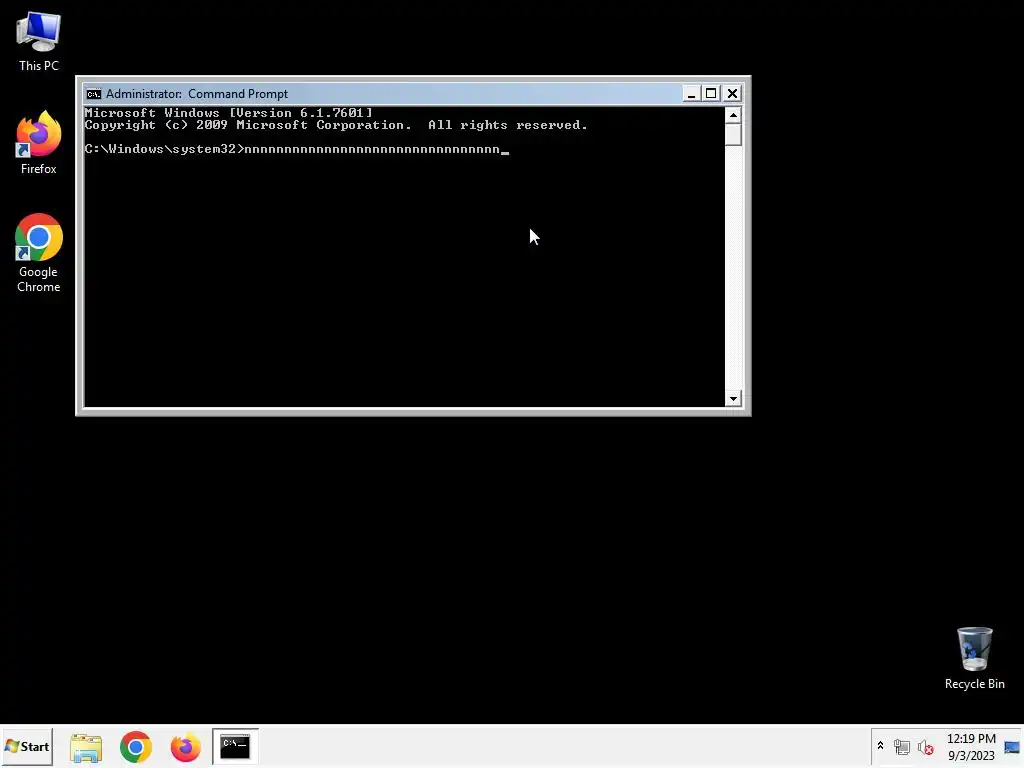Open the This PC desktop icon
The height and width of the screenshot is (768, 1024).
point(39,40)
